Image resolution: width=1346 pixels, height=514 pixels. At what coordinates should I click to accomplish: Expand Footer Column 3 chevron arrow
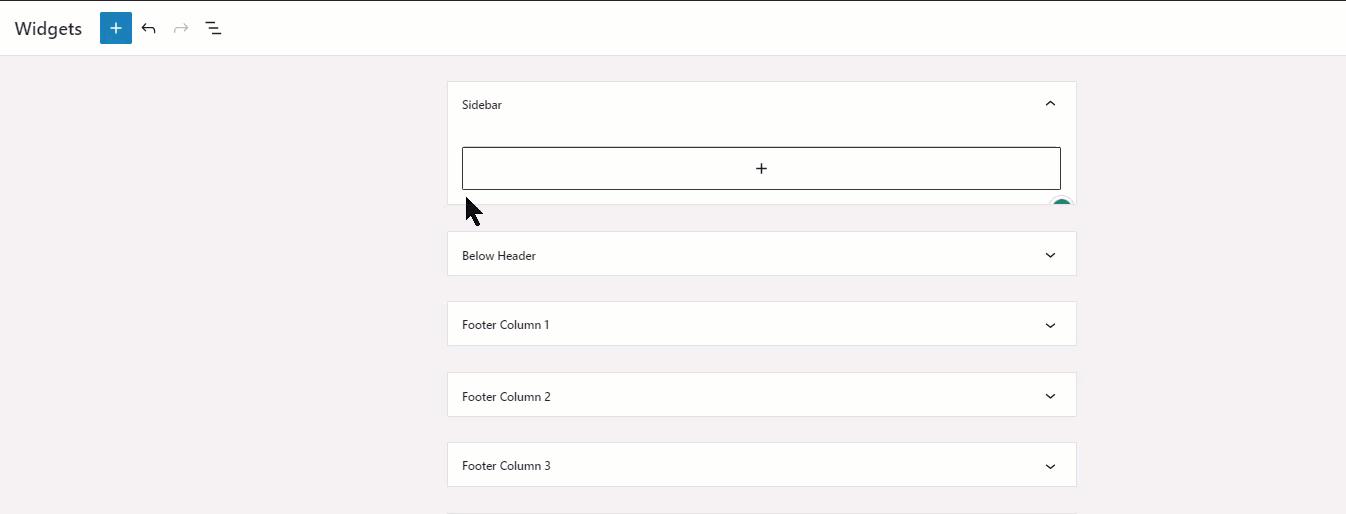point(1050,466)
